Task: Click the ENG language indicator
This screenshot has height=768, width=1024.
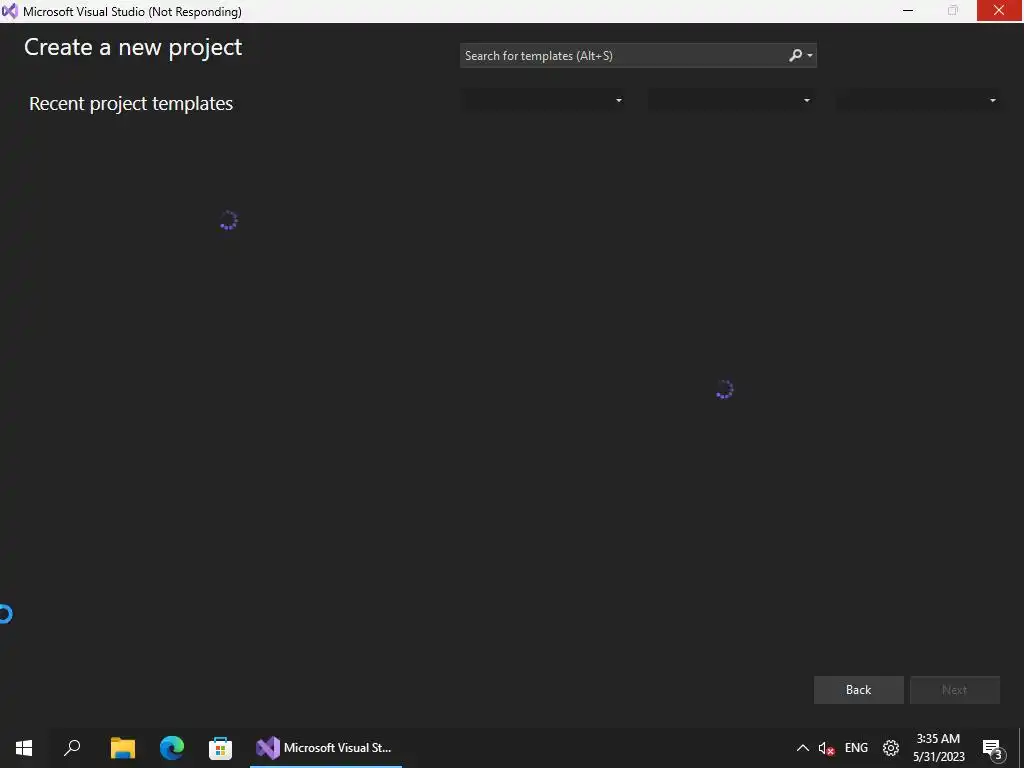Action: [x=856, y=748]
